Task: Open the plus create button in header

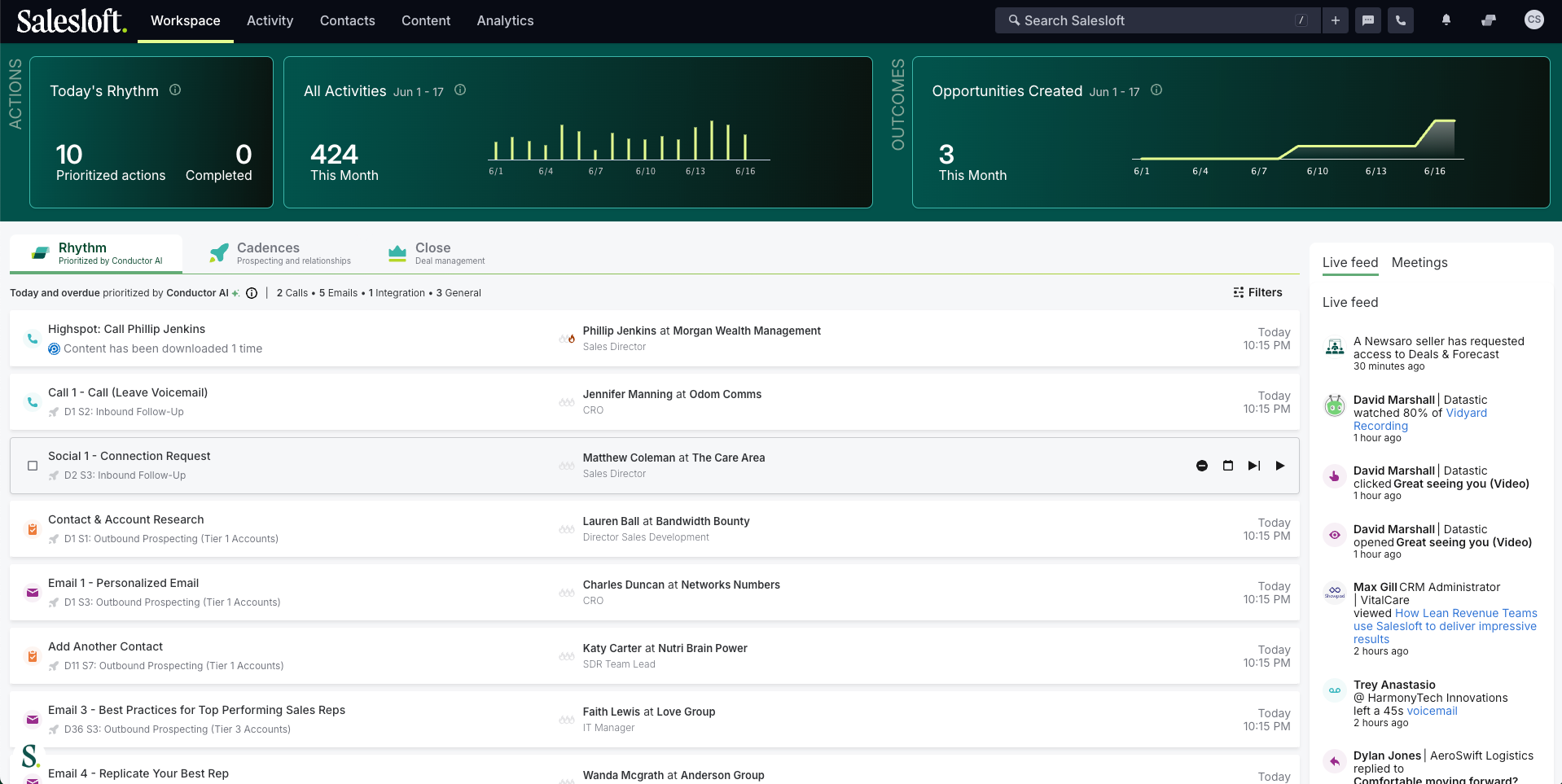Action: (x=1336, y=20)
